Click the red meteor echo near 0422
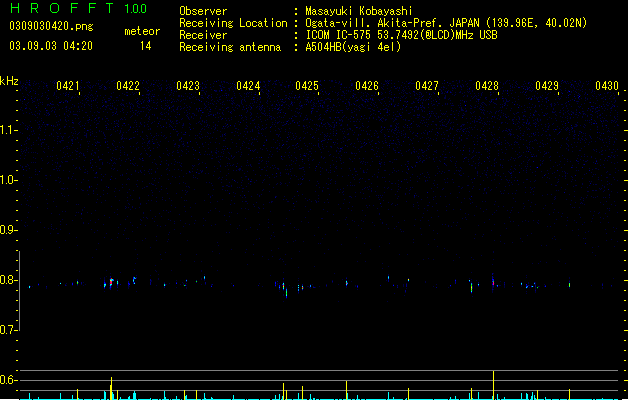629x400 pixels. pos(112,282)
